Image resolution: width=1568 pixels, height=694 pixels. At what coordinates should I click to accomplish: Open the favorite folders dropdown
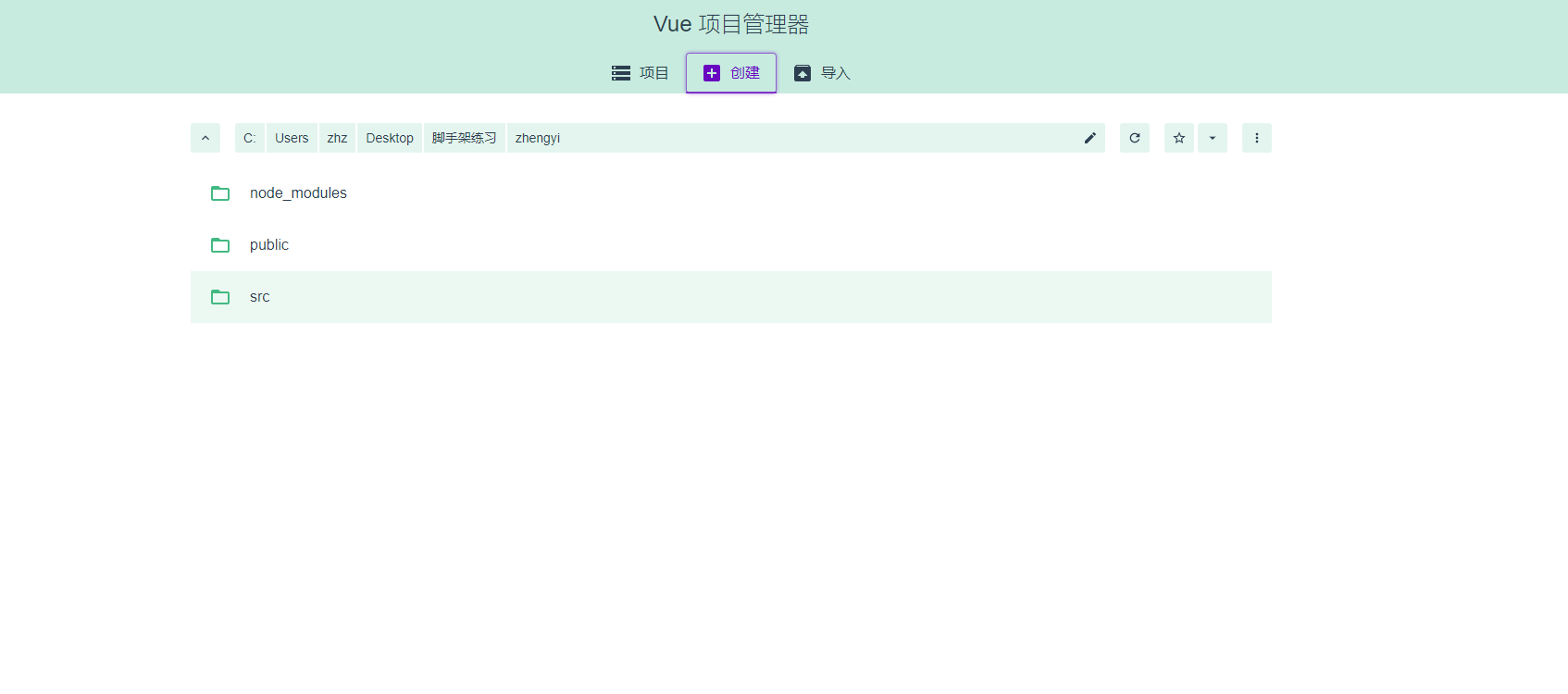click(x=1213, y=138)
